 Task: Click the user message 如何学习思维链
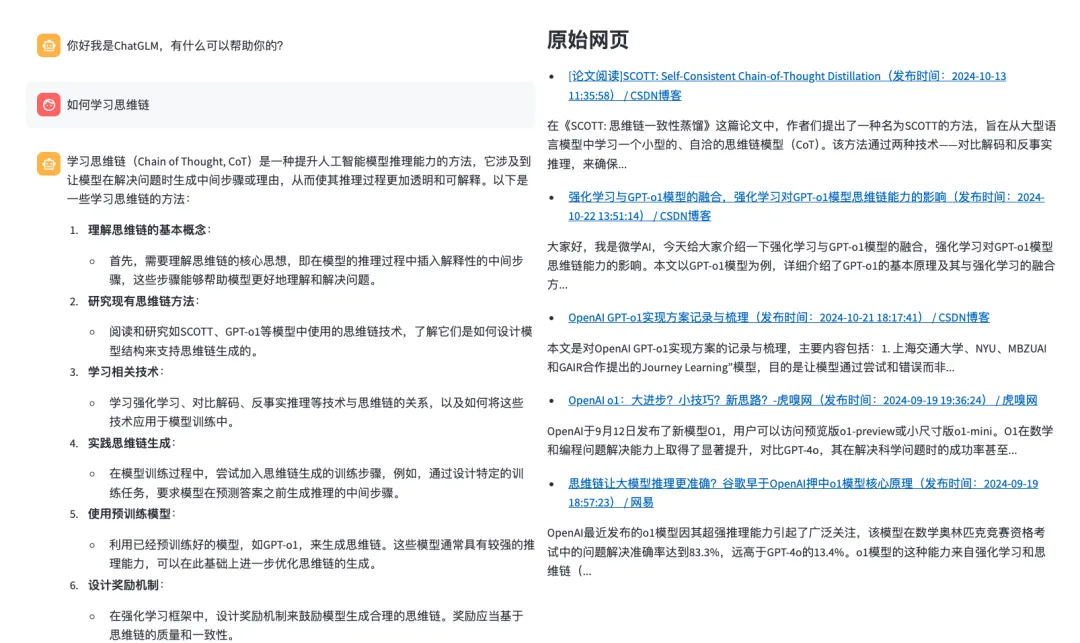[x=108, y=105]
